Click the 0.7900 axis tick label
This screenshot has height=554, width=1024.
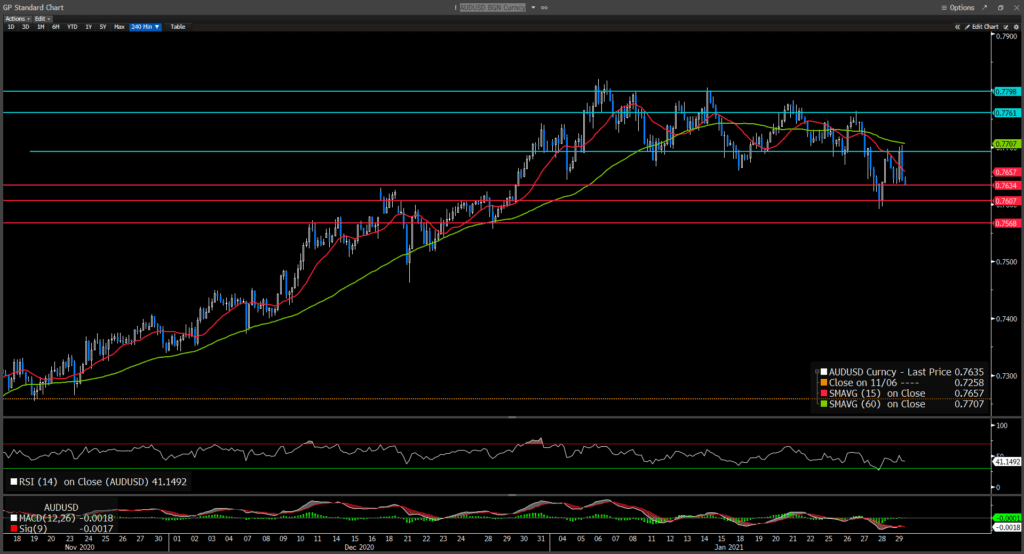point(1006,37)
